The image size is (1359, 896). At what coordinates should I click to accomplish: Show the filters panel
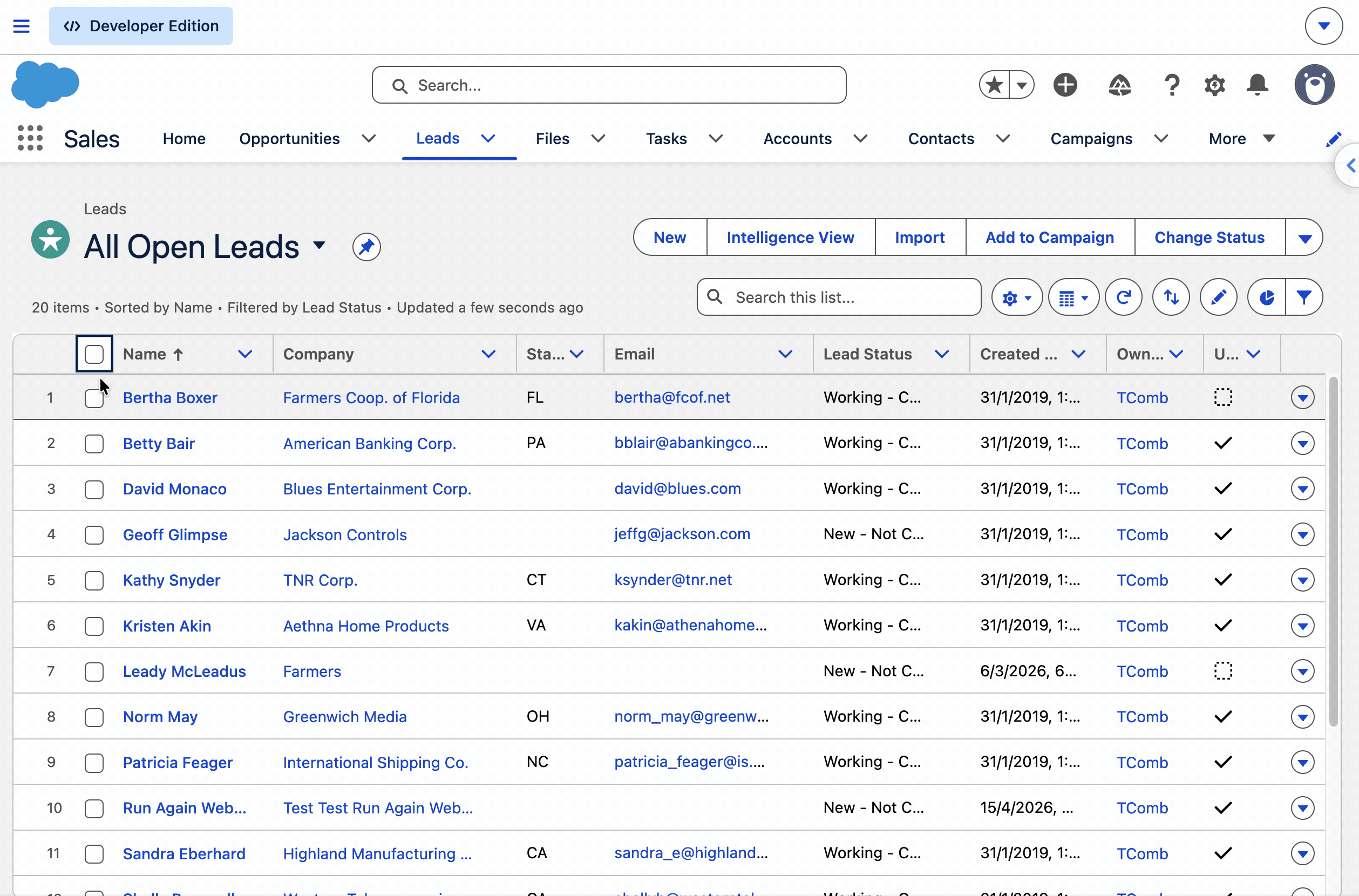[1304, 297]
